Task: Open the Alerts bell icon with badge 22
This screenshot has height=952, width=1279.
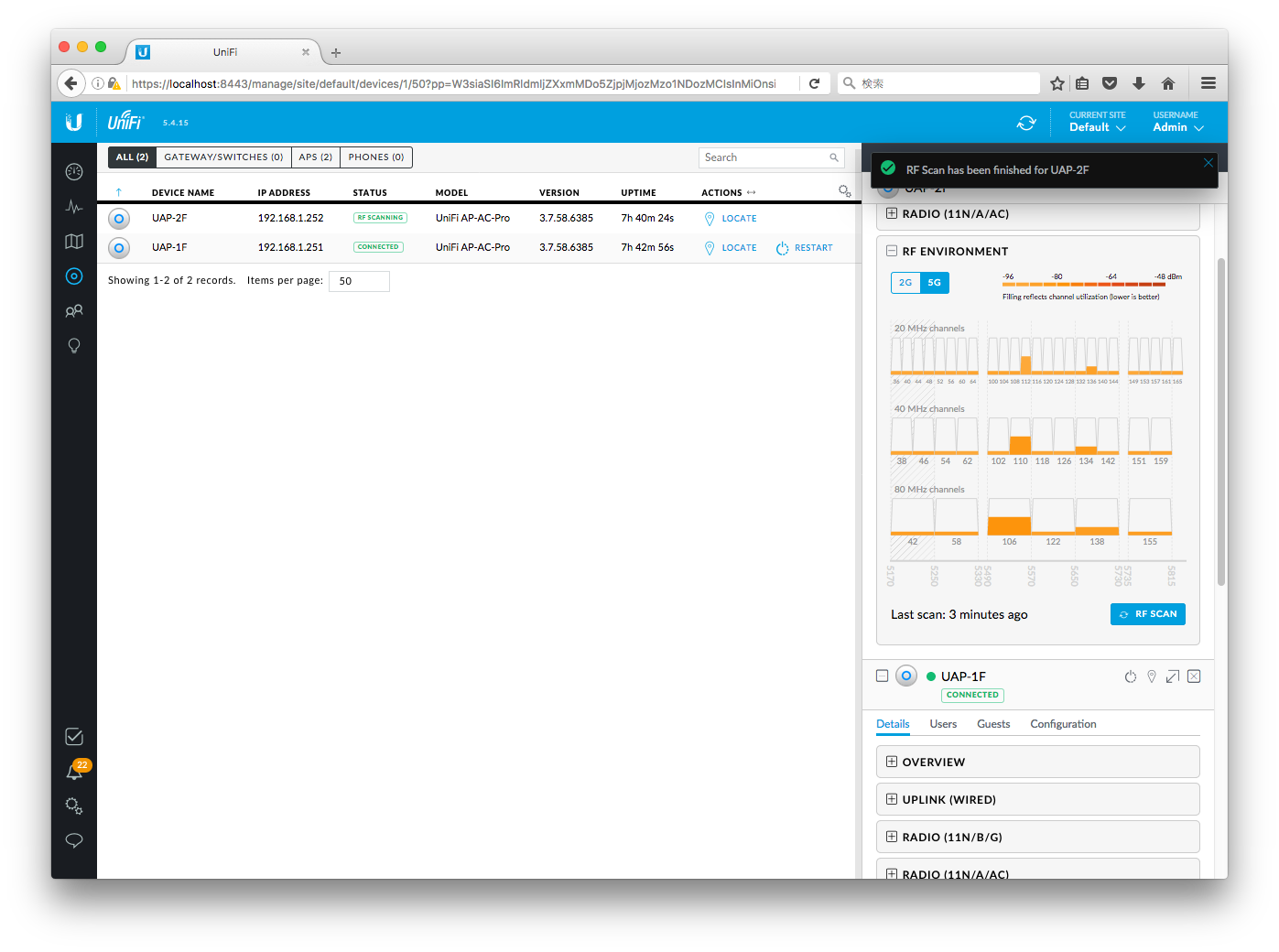Action: (74, 772)
